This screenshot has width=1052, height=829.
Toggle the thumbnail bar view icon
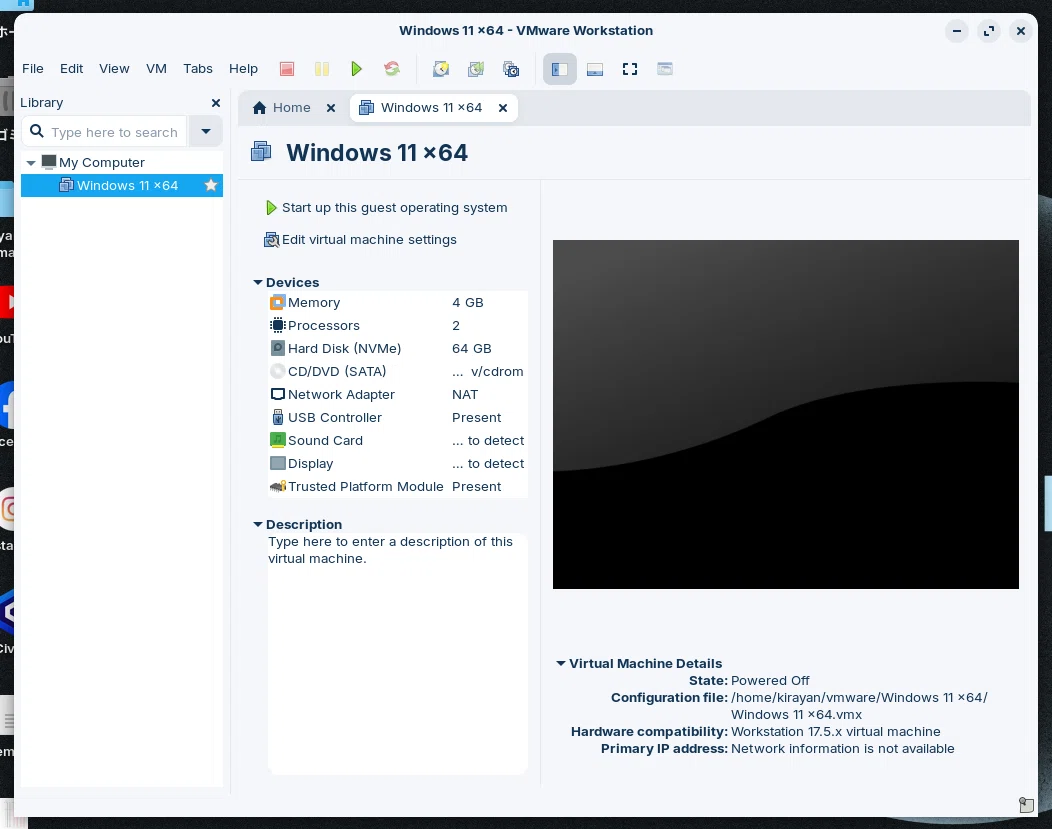click(x=594, y=69)
